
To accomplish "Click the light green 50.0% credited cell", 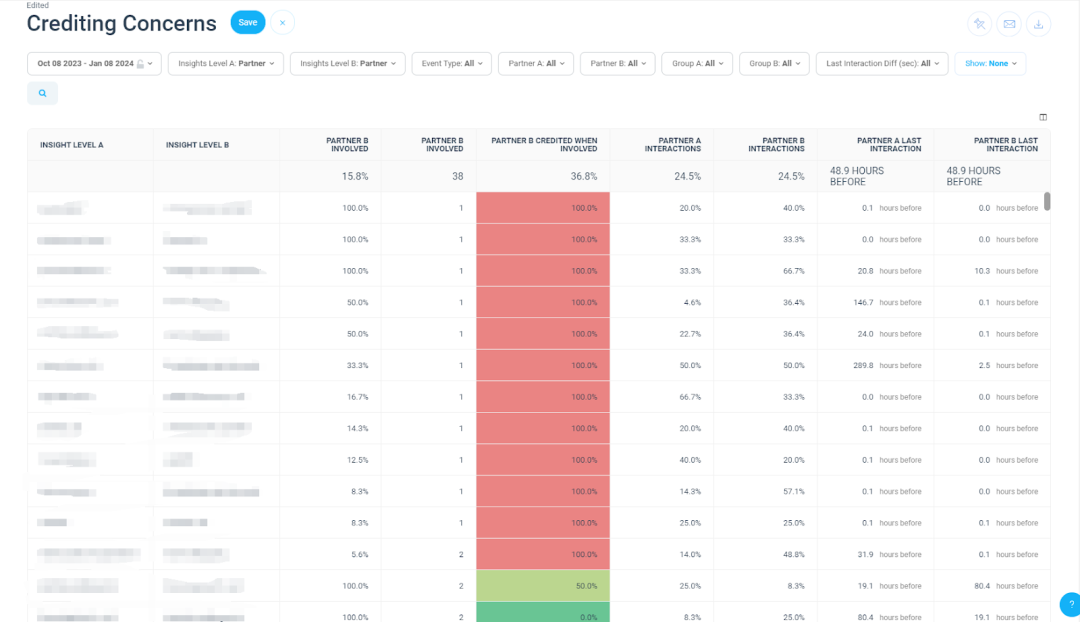I will point(543,586).
